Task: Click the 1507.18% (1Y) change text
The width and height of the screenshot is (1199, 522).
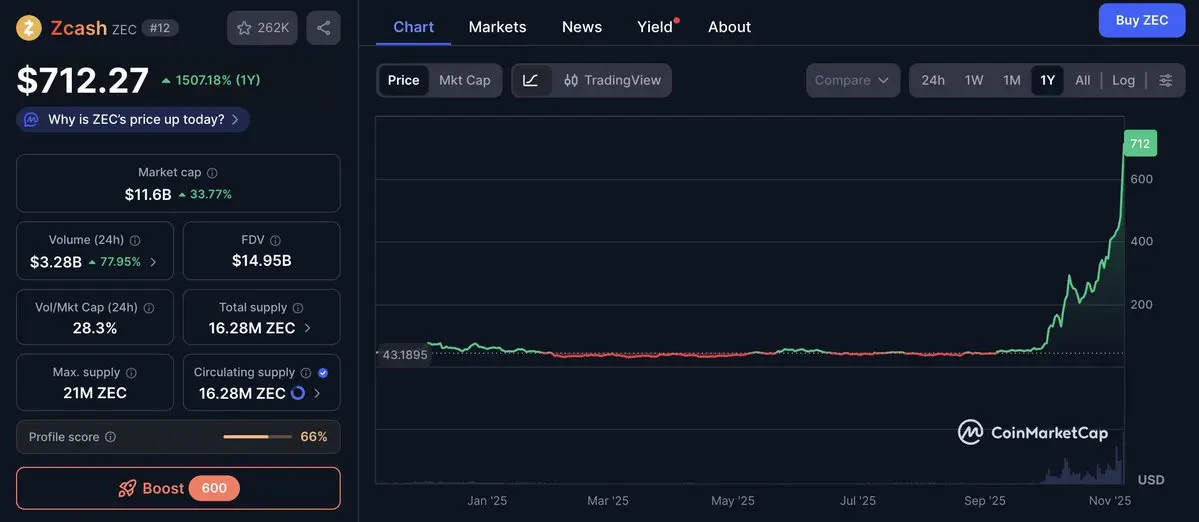Action: click(218, 80)
